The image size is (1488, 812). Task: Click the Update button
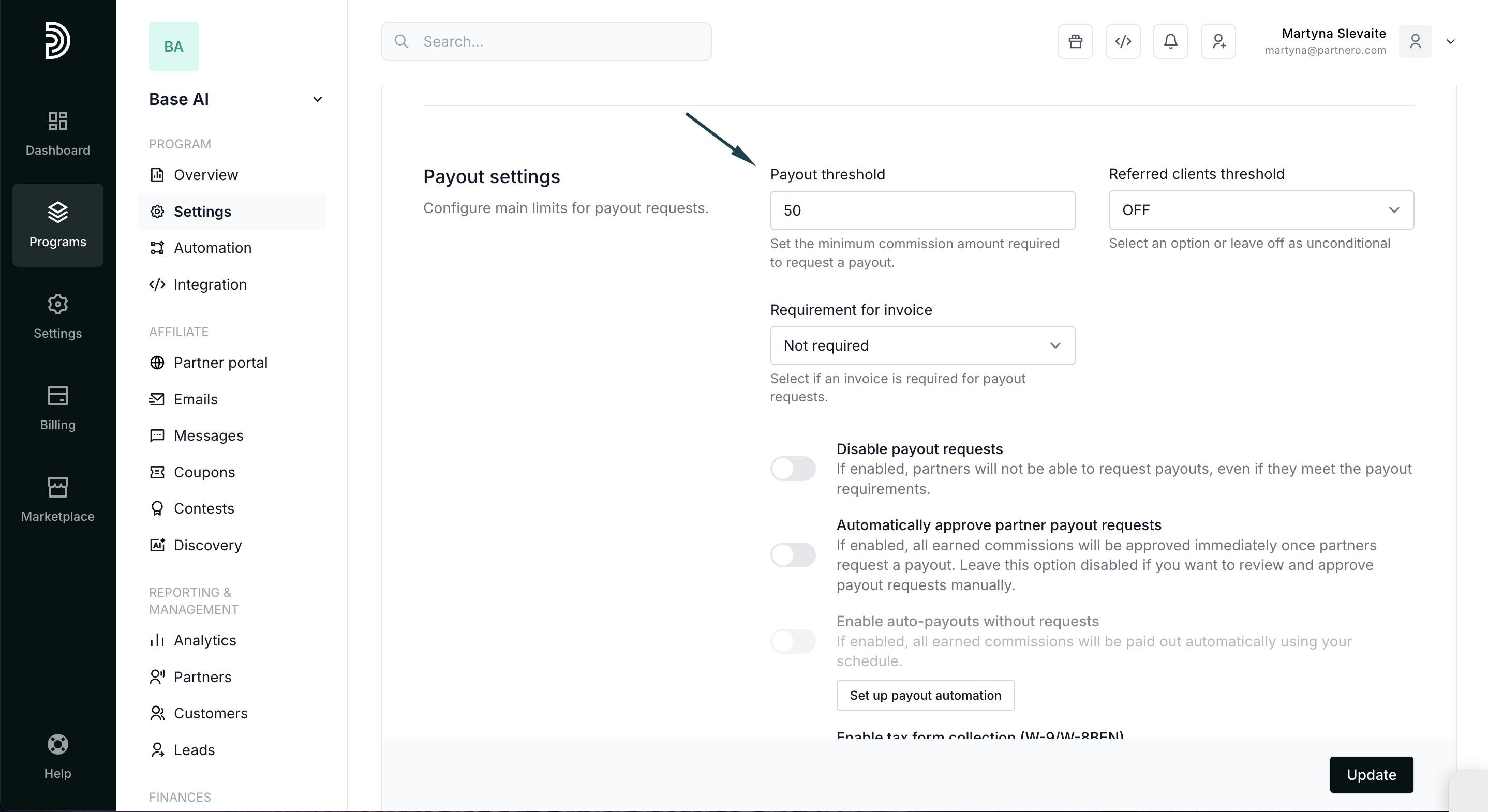(x=1371, y=774)
